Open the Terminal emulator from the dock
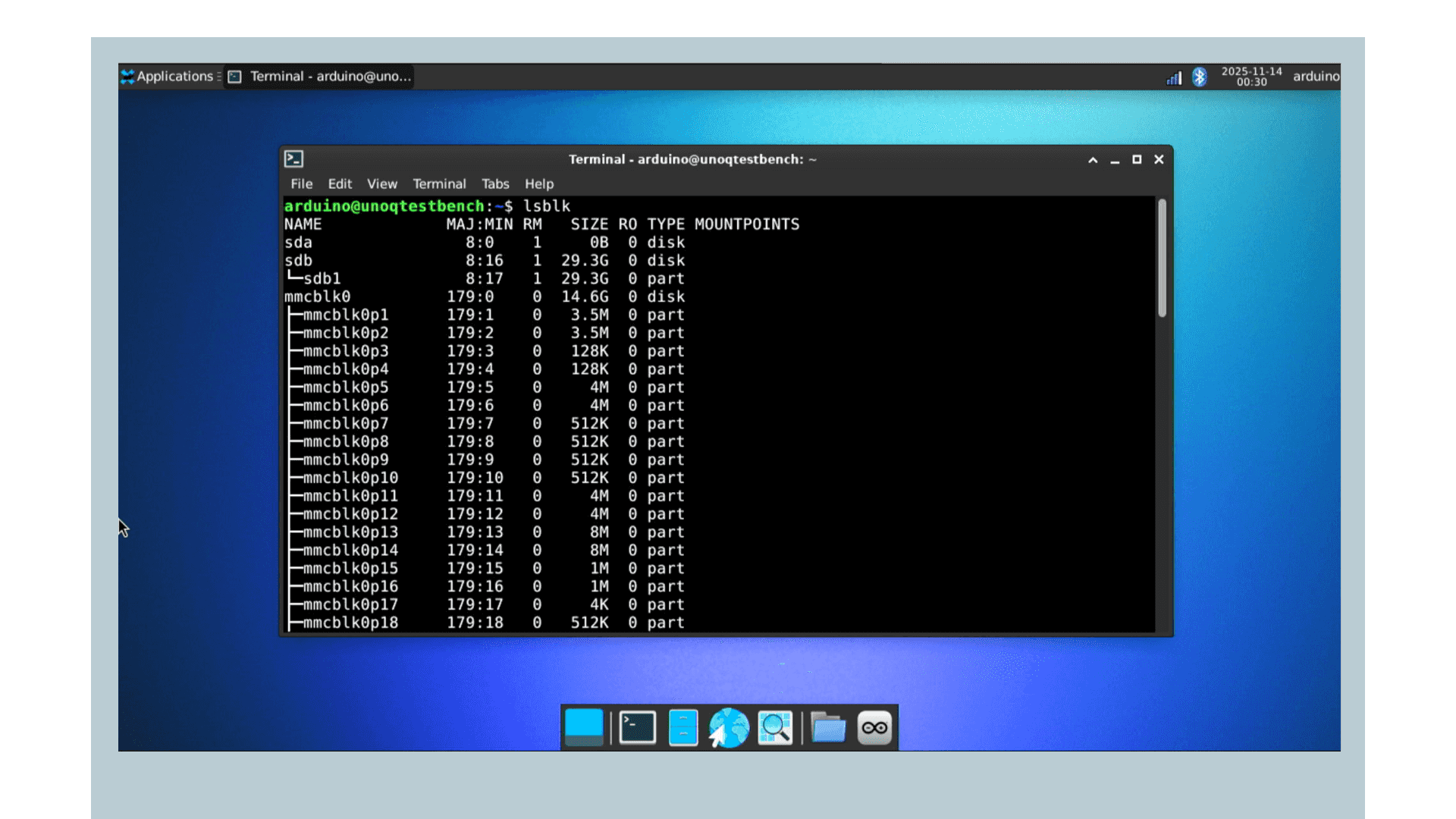1456x819 pixels. tap(637, 727)
